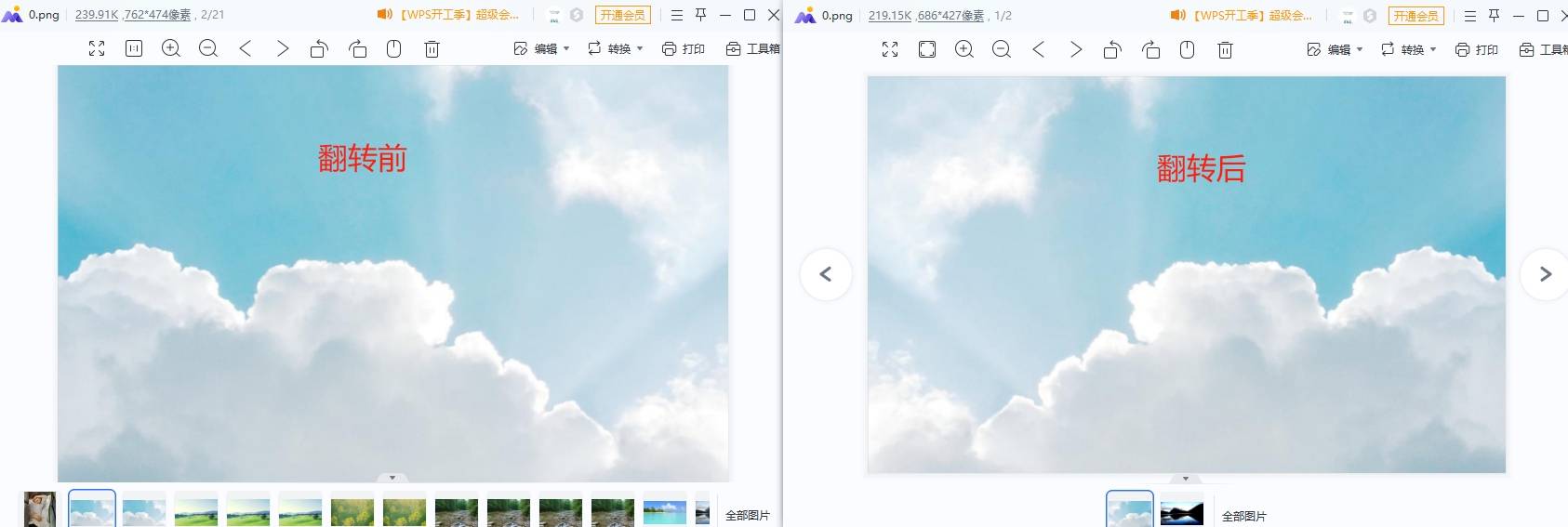This screenshot has width=1568, height=527.
Task: Zoom in on the left window image
Action: [171, 48]
